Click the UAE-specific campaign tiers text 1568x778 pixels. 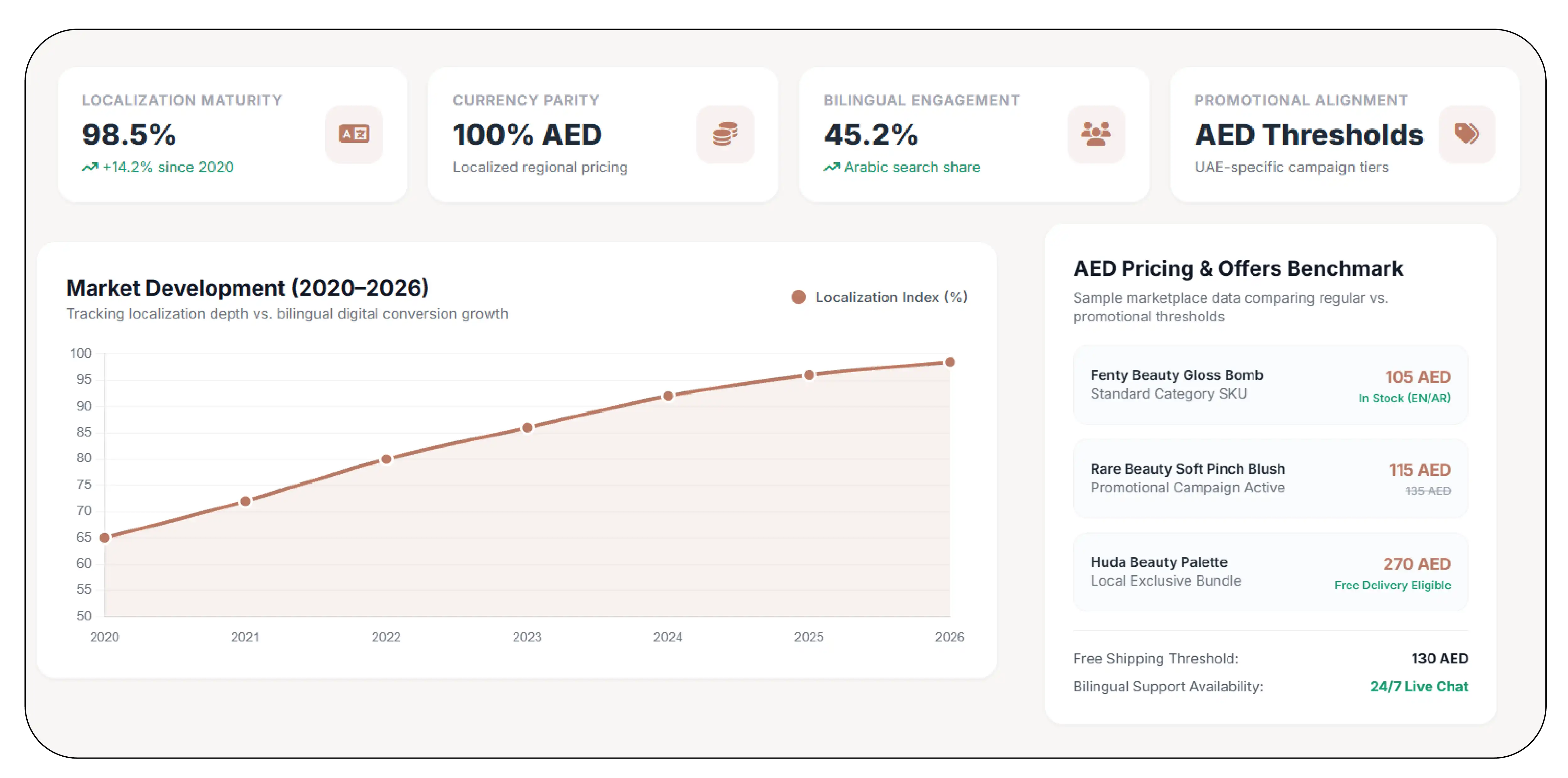tap(1291, 168)
